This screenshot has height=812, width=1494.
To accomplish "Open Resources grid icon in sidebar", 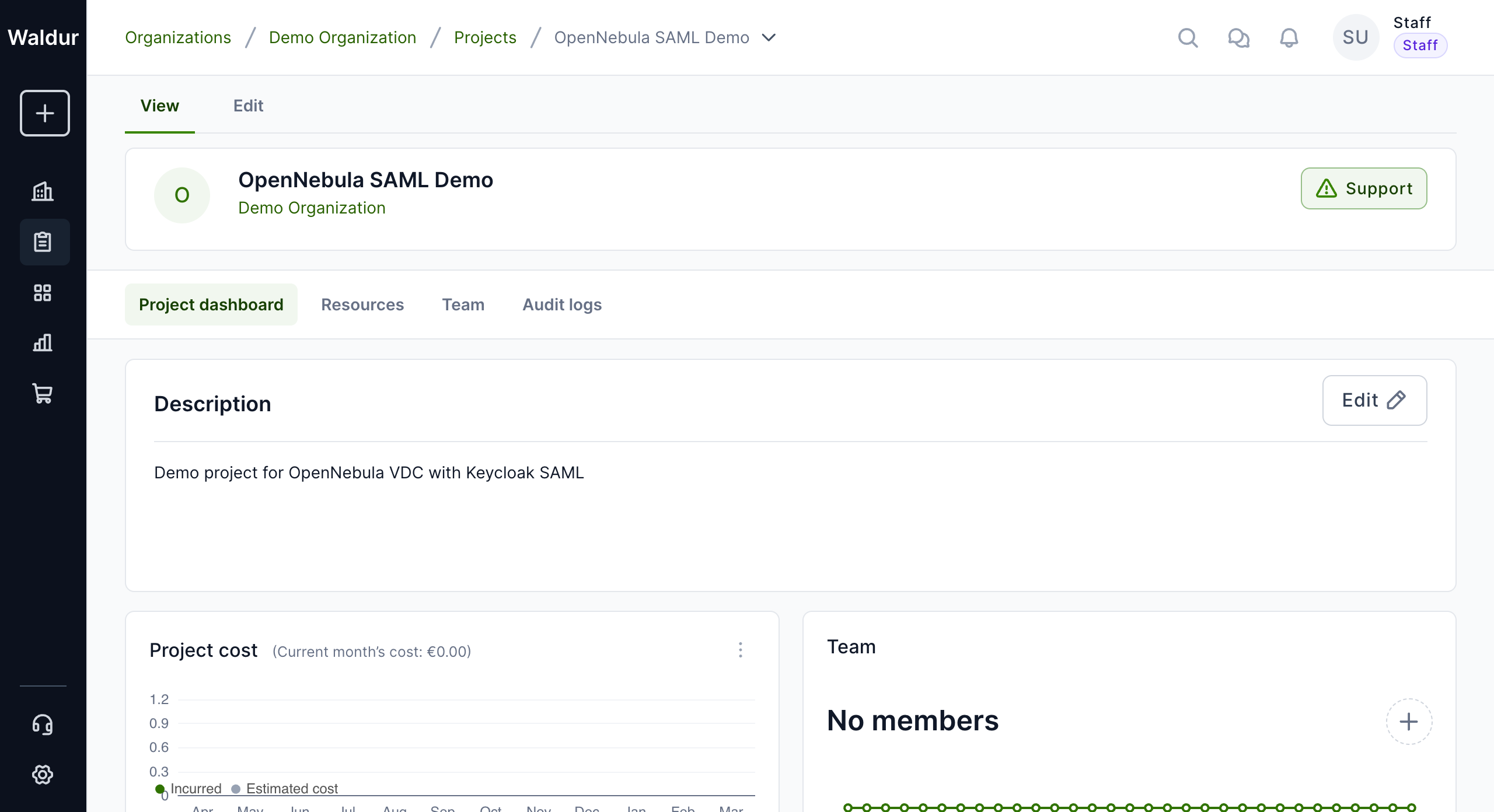I will (43, 293).
